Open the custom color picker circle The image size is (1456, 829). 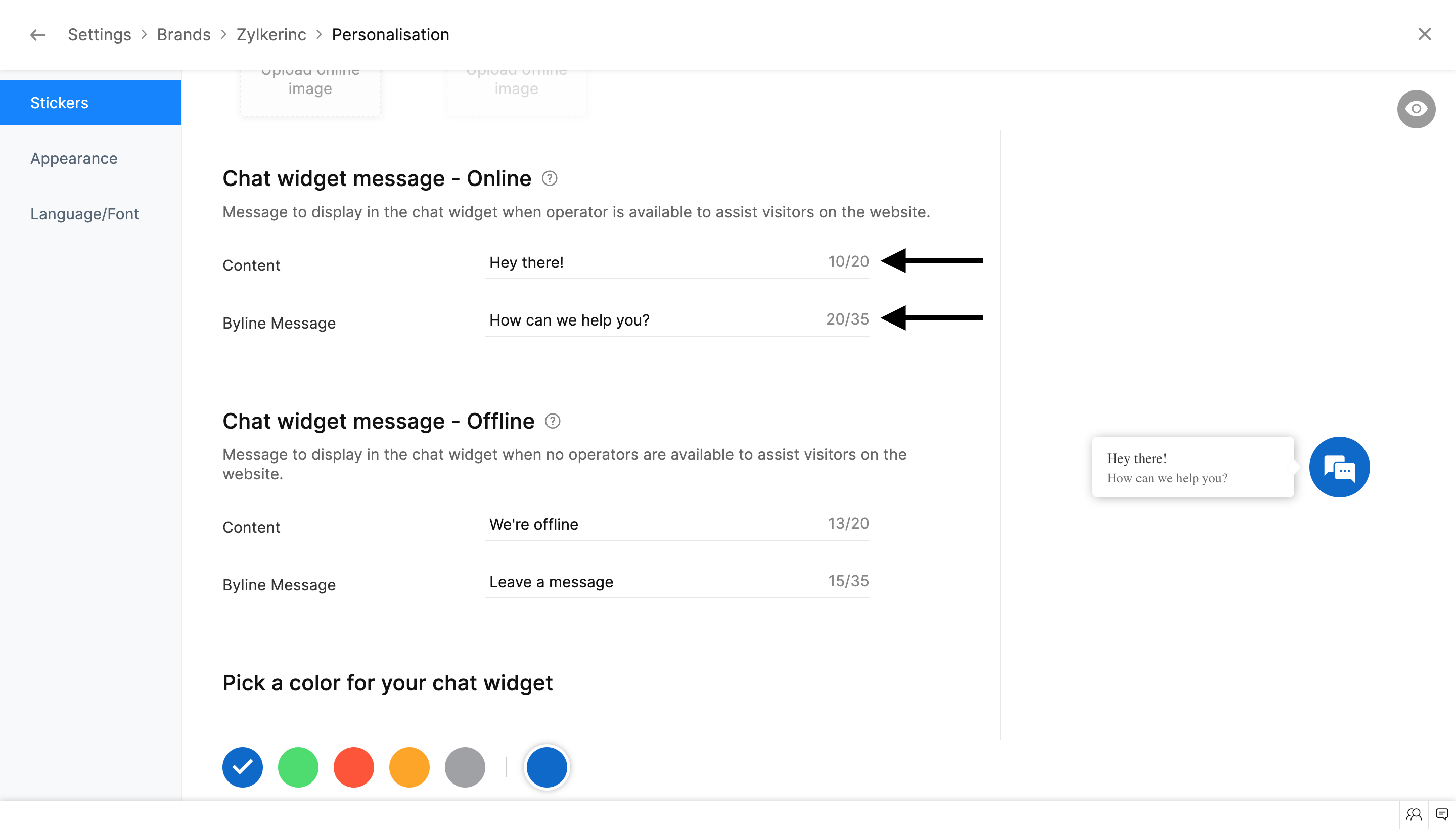[547, 767]
